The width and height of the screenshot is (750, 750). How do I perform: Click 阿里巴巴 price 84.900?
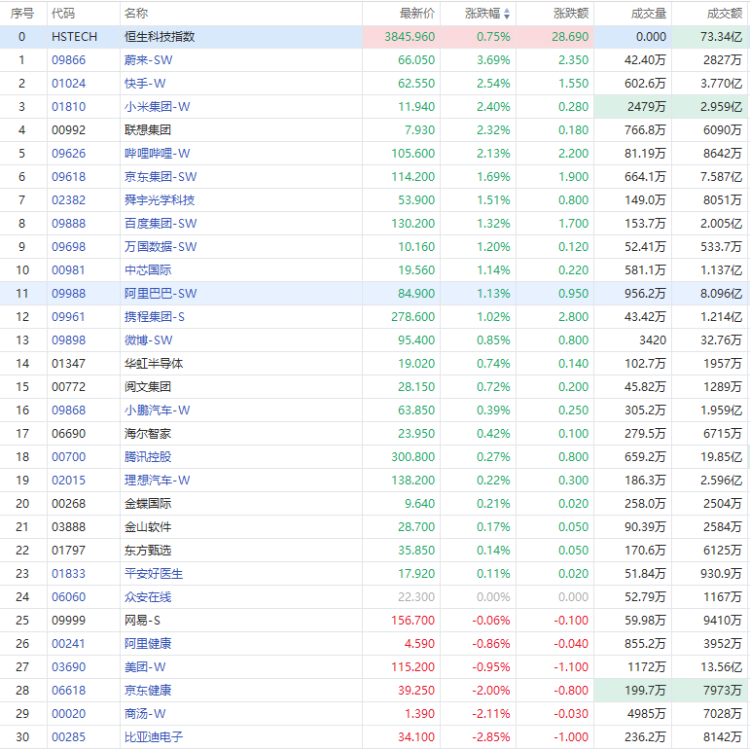(x=416, y=294)
